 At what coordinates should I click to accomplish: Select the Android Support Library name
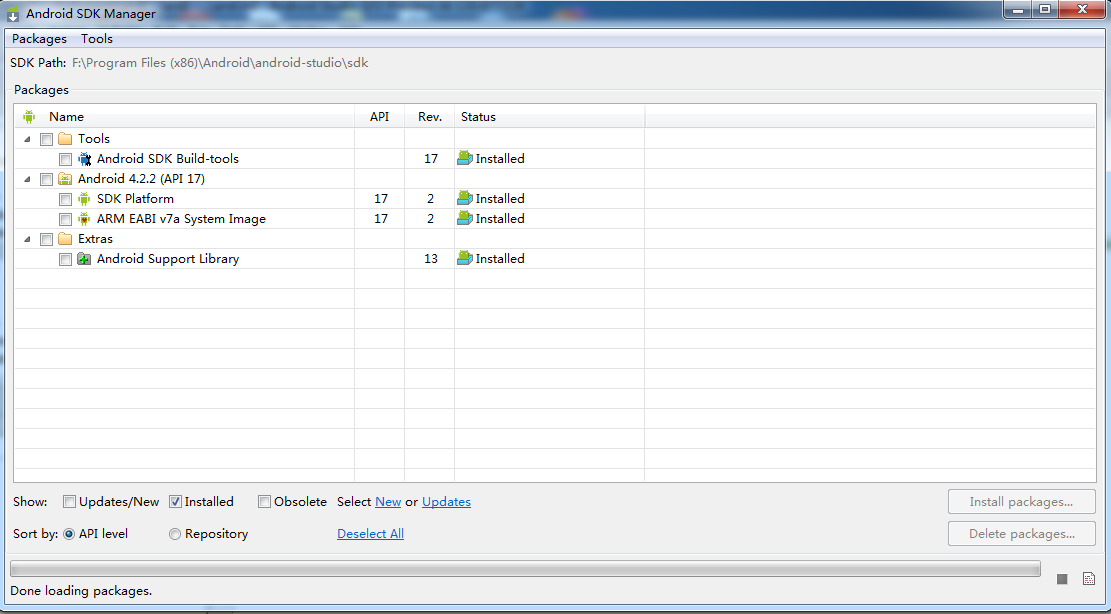click(168, 259)
